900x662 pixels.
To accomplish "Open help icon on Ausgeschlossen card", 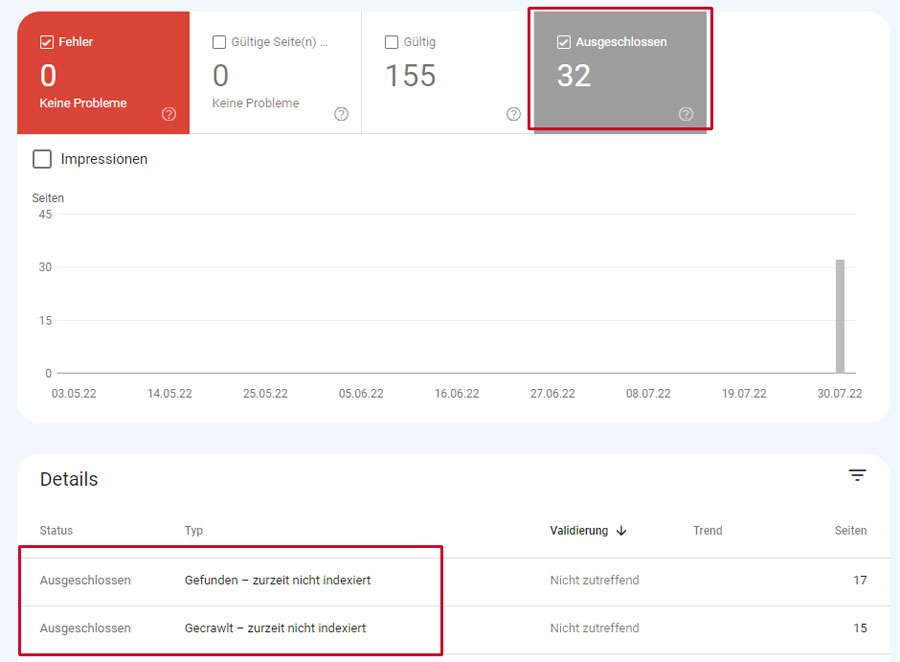I will 686,114.
